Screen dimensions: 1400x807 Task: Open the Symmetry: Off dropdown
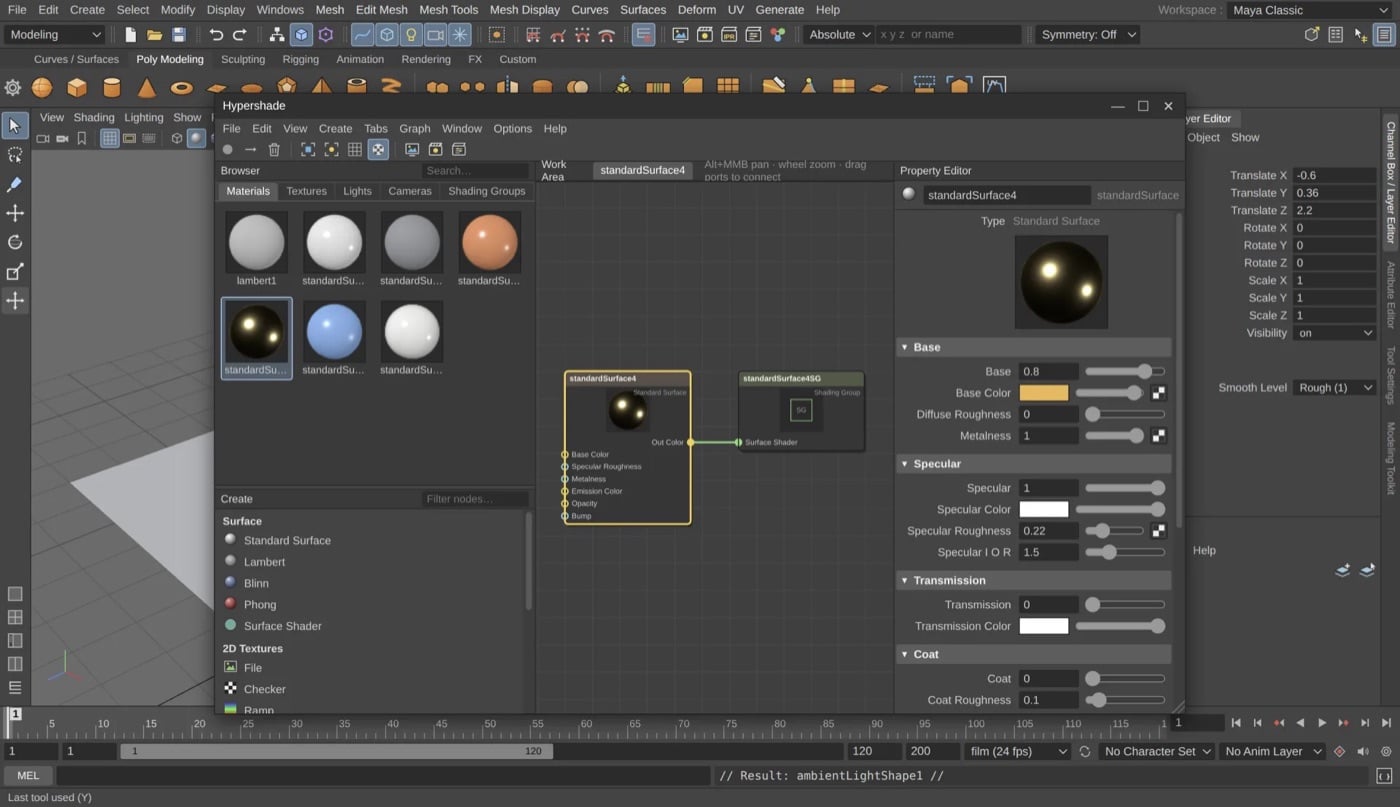(x=1087, y=34)
